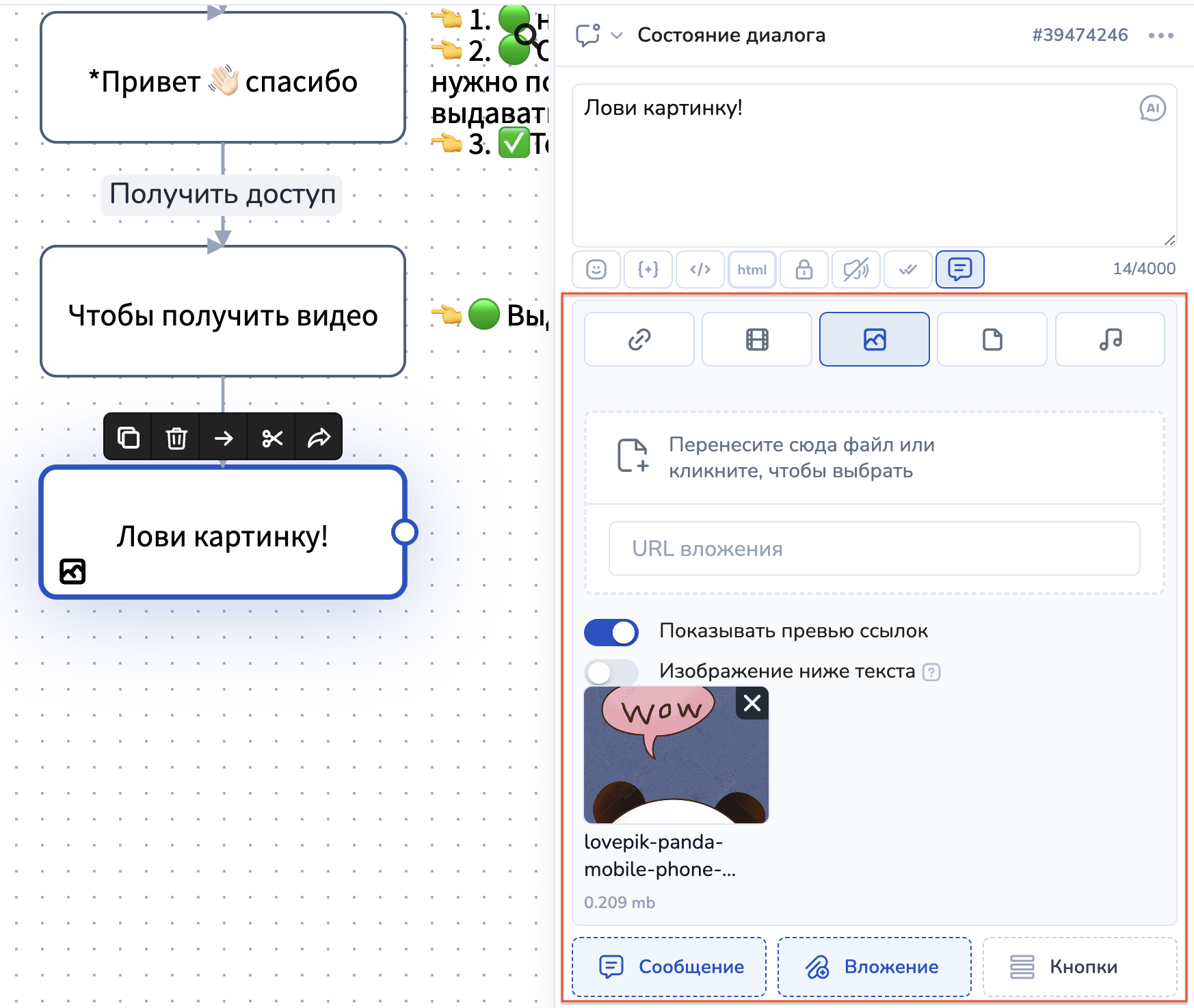Select the audio attachment tab

tap(1110, 339)
